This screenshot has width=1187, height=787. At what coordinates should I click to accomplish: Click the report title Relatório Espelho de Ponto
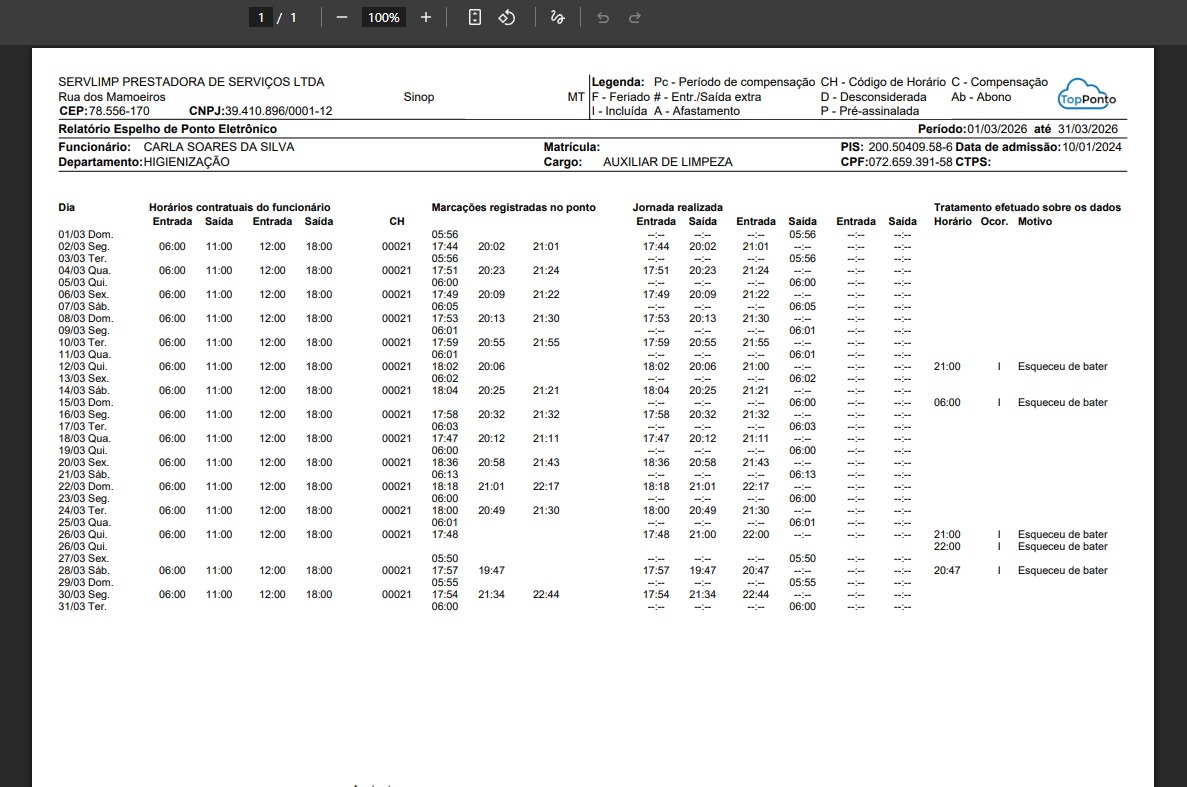[x=167, y=129]
